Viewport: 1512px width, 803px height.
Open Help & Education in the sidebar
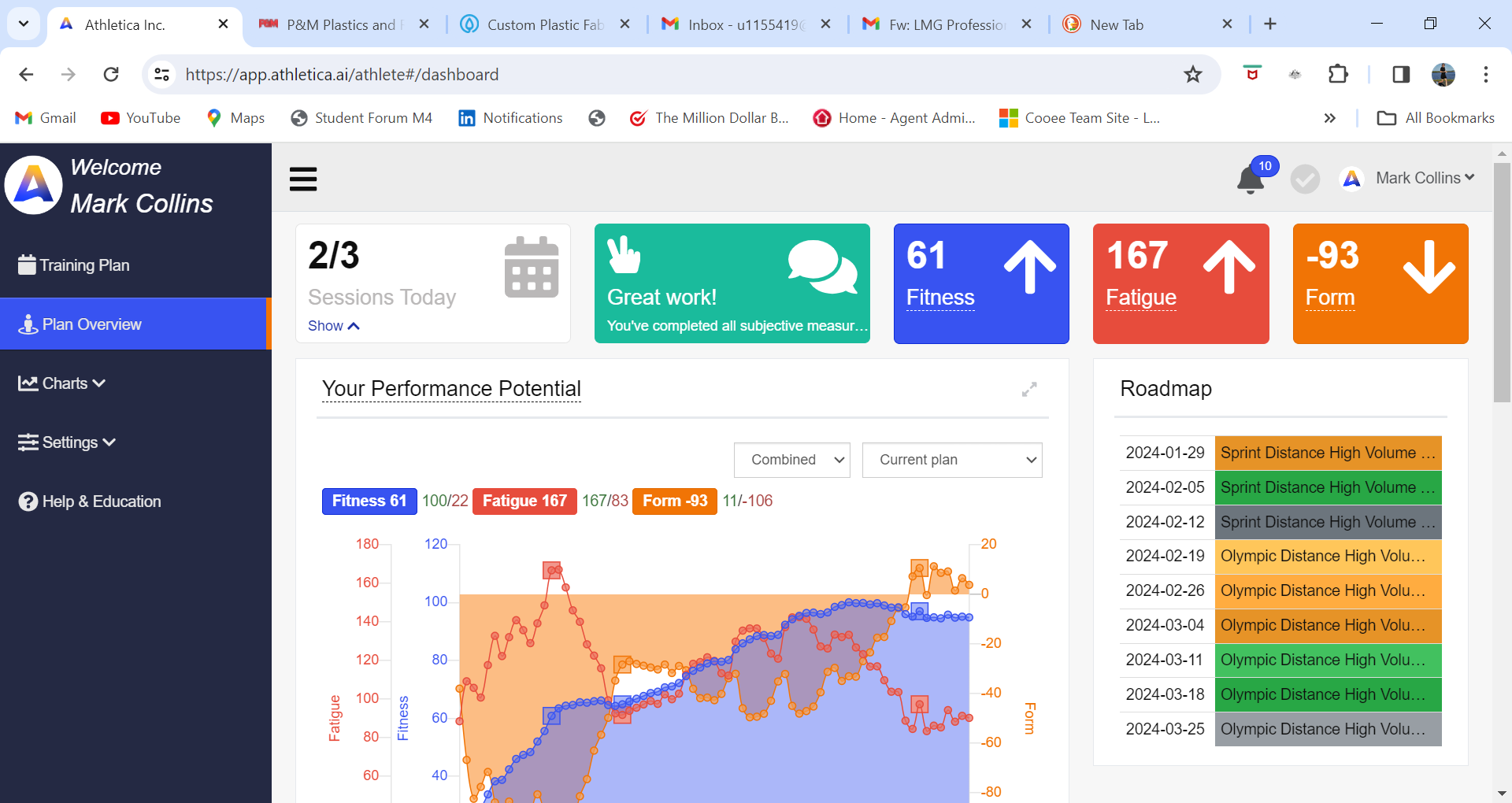click(x=90, y=501)
